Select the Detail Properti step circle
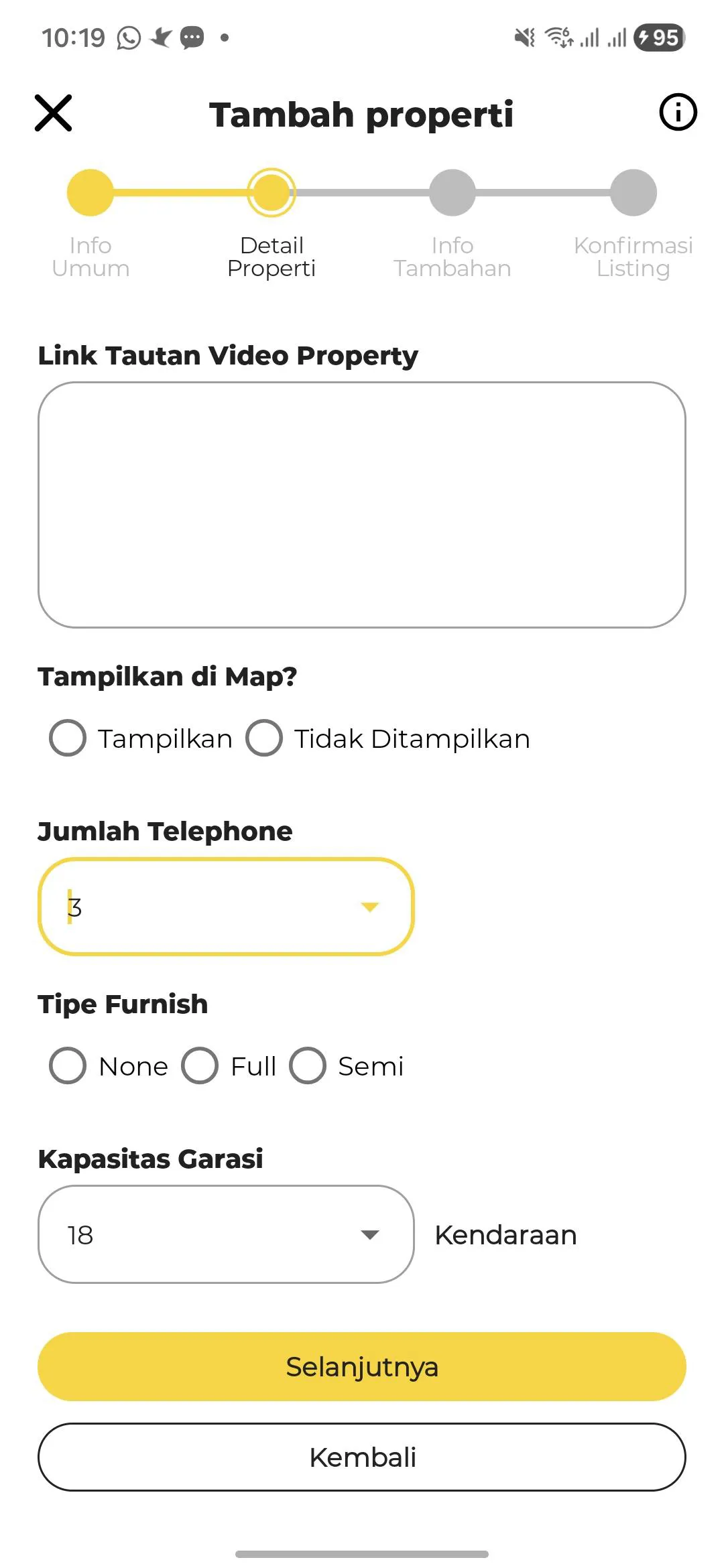724x1568 pixels. pyautogui.click(x=271, y=193)
